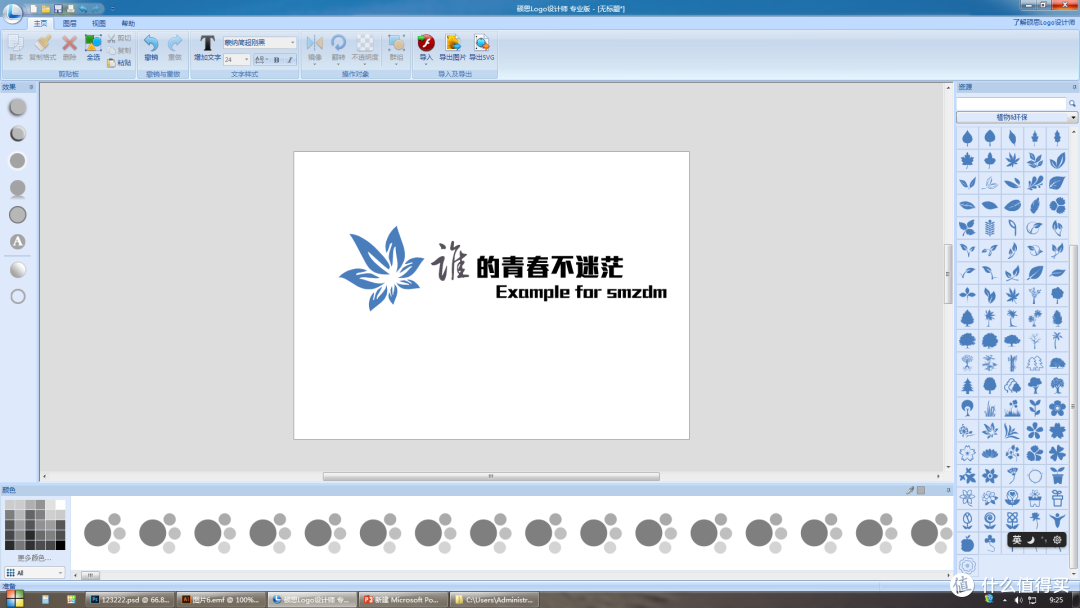Pick the maple leaf shape in resources
The height and width of the screenshot is (608, 1080).
(967, 160)
